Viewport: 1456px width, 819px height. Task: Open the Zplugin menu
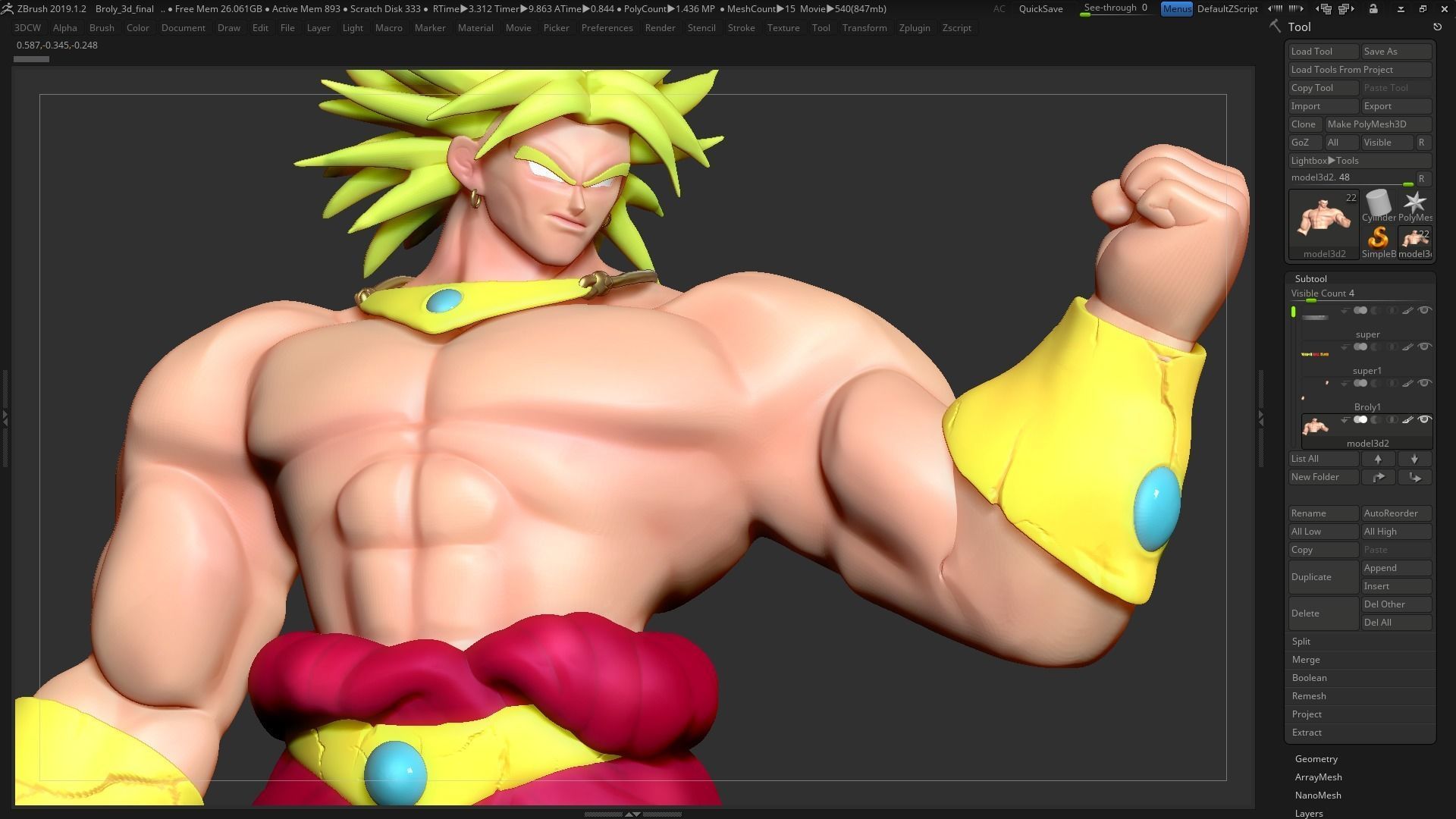click(914, 28)
